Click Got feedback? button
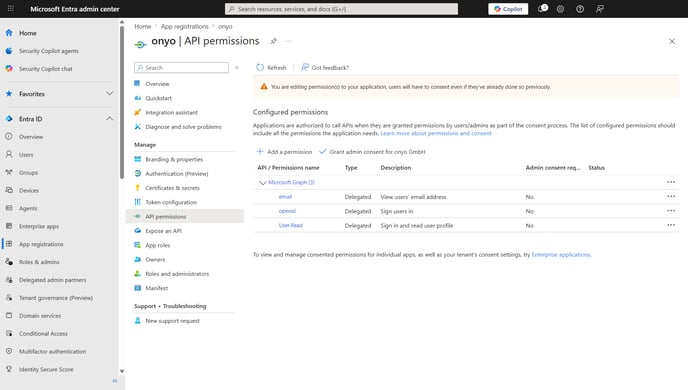Viewport: 688px width, 390px height. coord(325,68)
